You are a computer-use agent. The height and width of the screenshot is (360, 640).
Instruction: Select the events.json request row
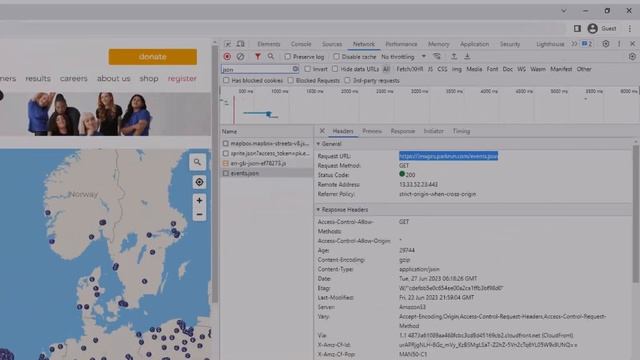coord(267,173)
